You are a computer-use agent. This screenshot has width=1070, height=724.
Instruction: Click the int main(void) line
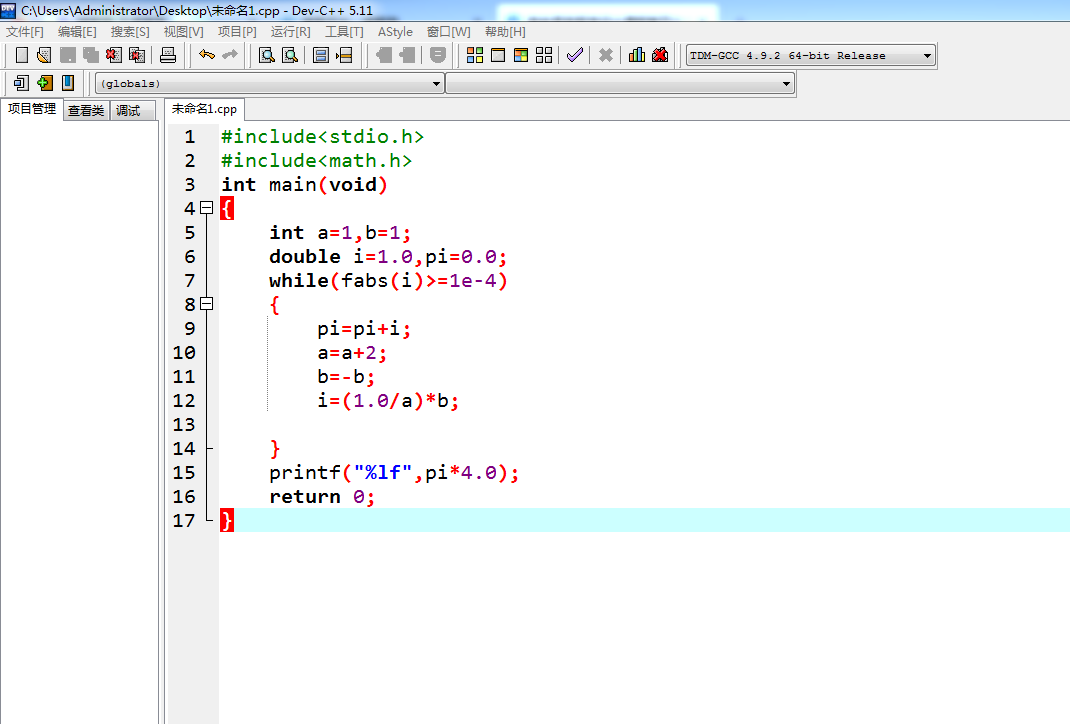[x=304, y=184]
